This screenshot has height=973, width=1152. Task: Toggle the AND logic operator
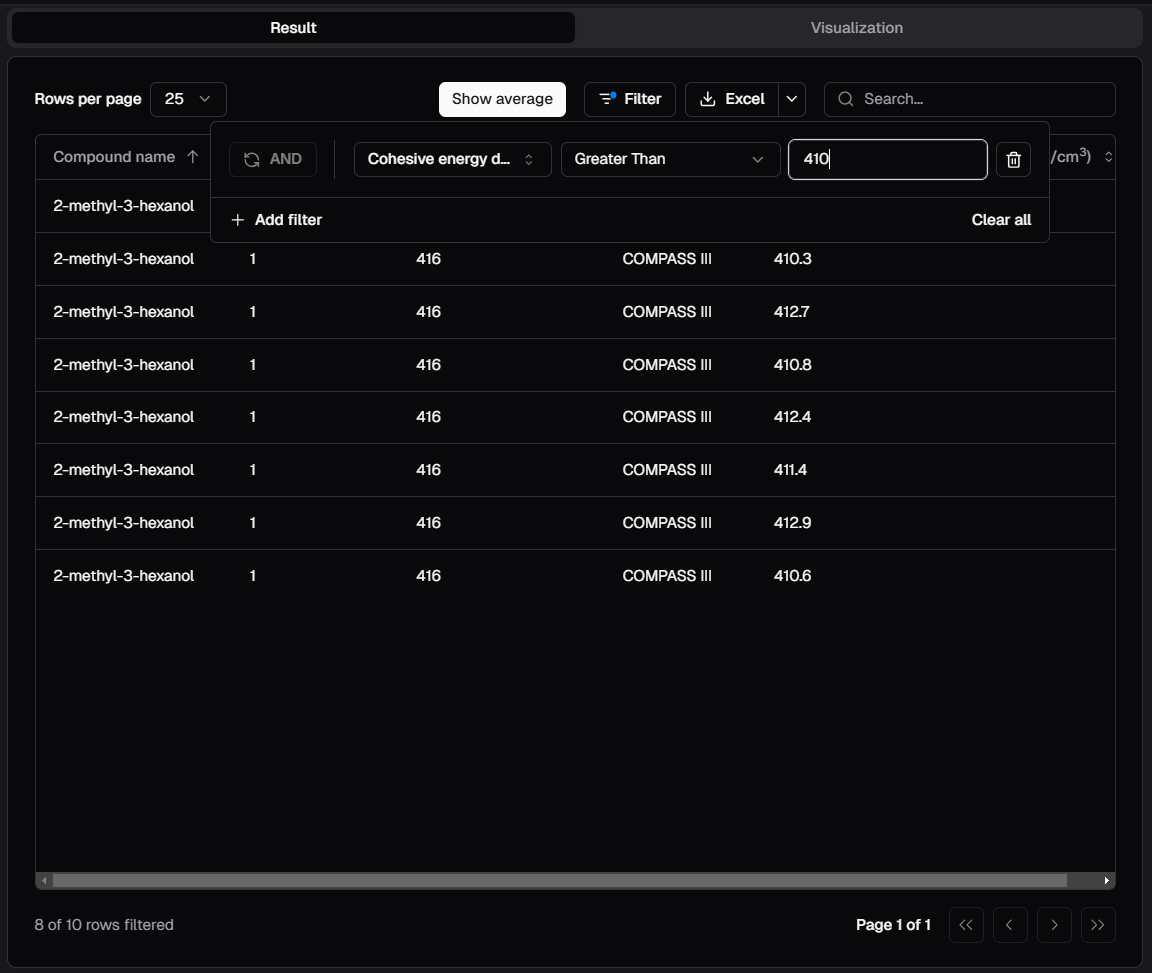(x=273, y=160)
